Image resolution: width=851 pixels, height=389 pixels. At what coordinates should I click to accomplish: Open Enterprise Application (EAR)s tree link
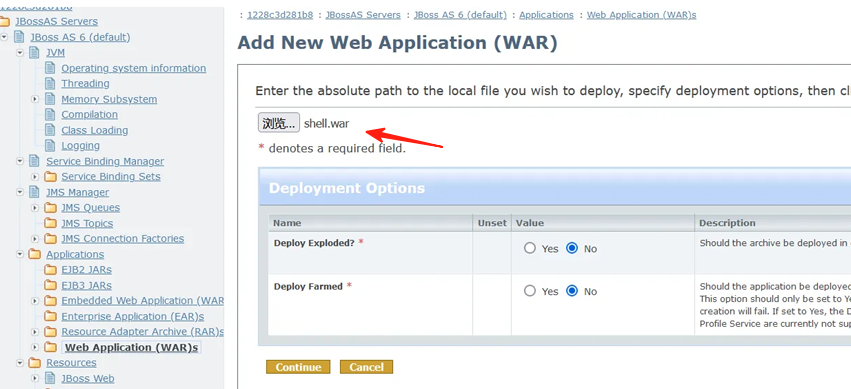[133, 316]
